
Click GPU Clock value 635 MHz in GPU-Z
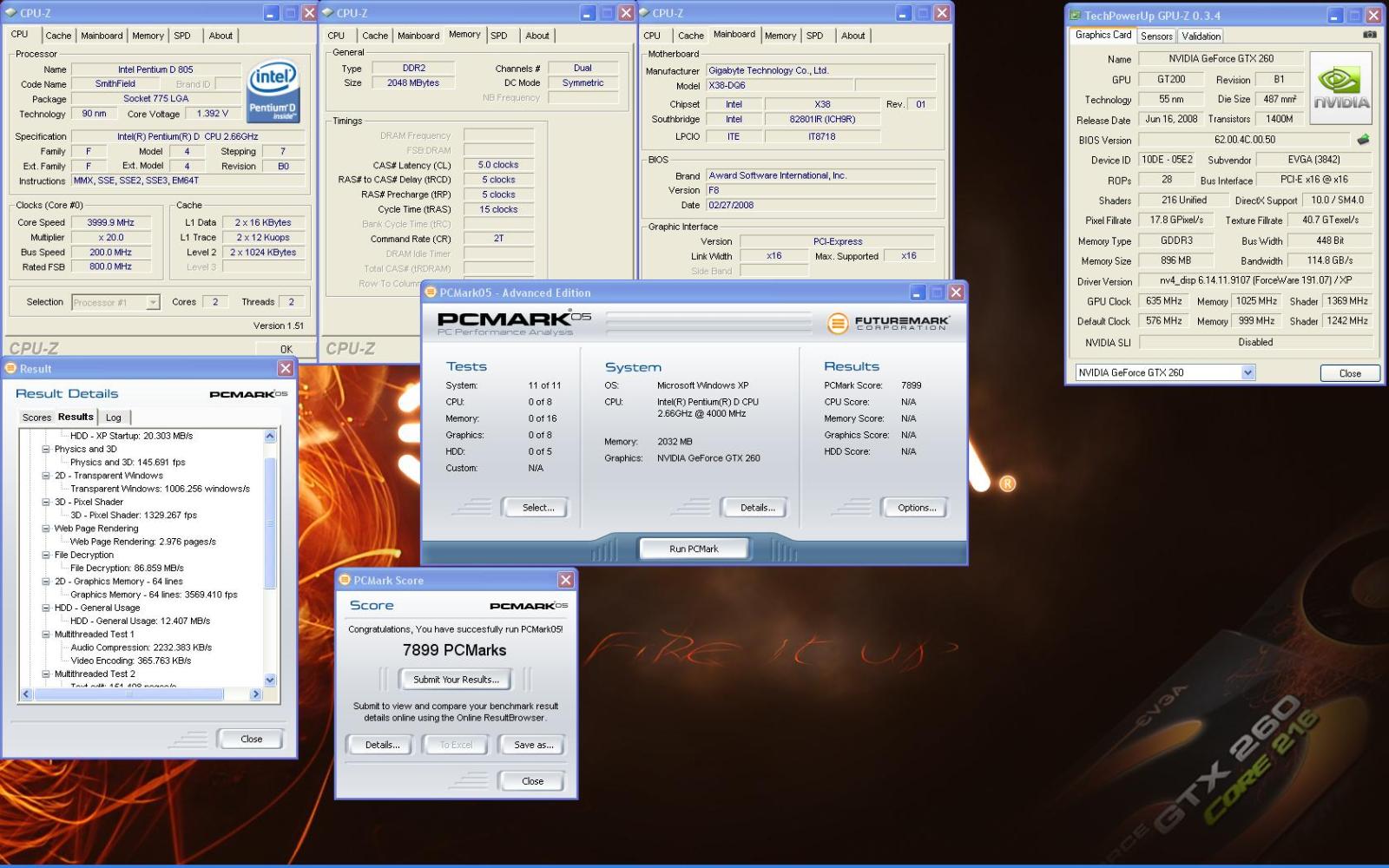click(1163, 301)
